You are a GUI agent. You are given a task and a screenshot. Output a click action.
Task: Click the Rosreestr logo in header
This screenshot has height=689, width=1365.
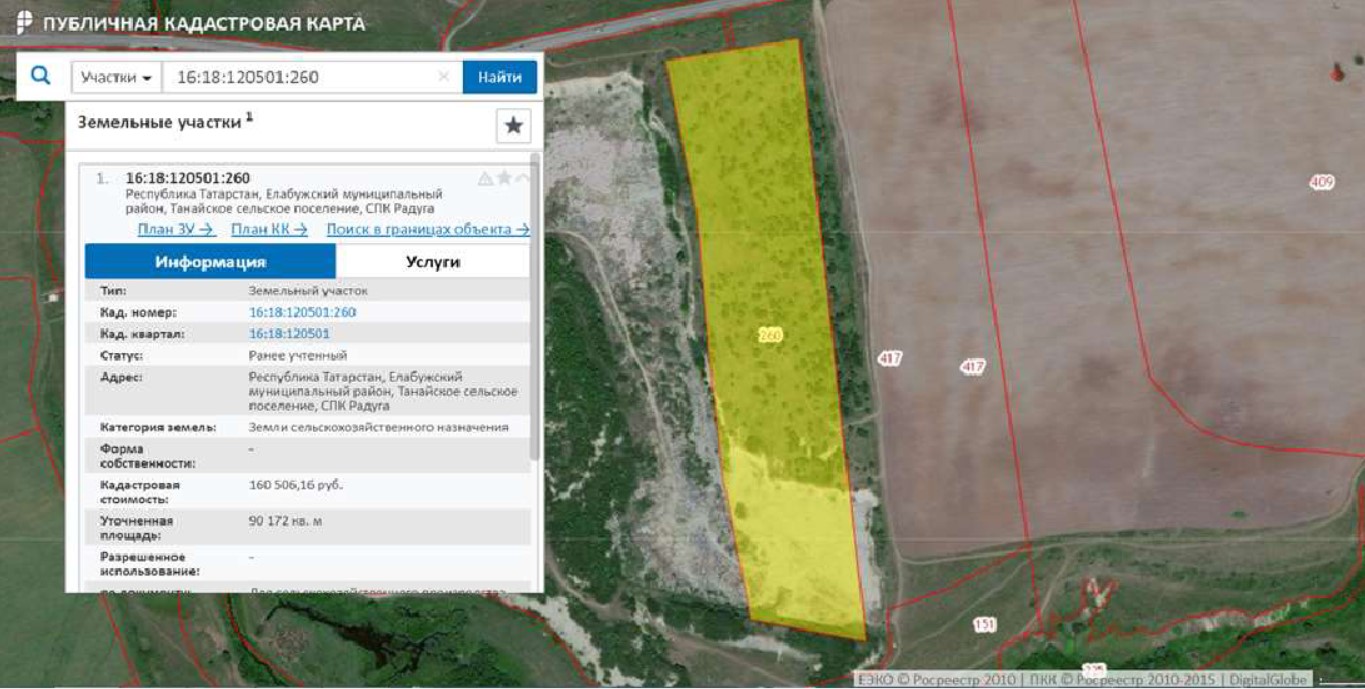(x=24, y=23)
